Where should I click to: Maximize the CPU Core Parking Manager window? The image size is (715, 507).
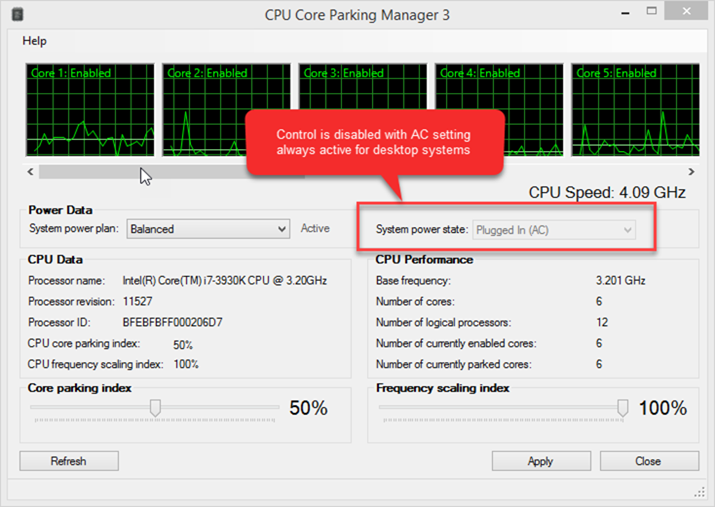(x=652, y=11)
